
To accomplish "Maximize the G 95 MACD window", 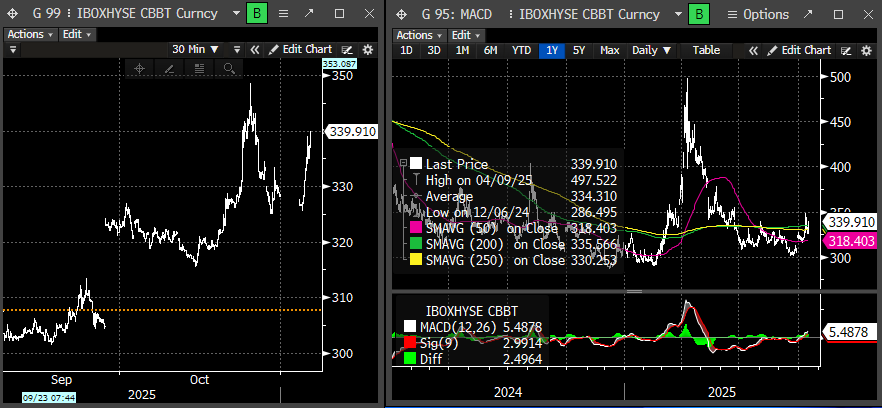I will [x=838, y=14].
